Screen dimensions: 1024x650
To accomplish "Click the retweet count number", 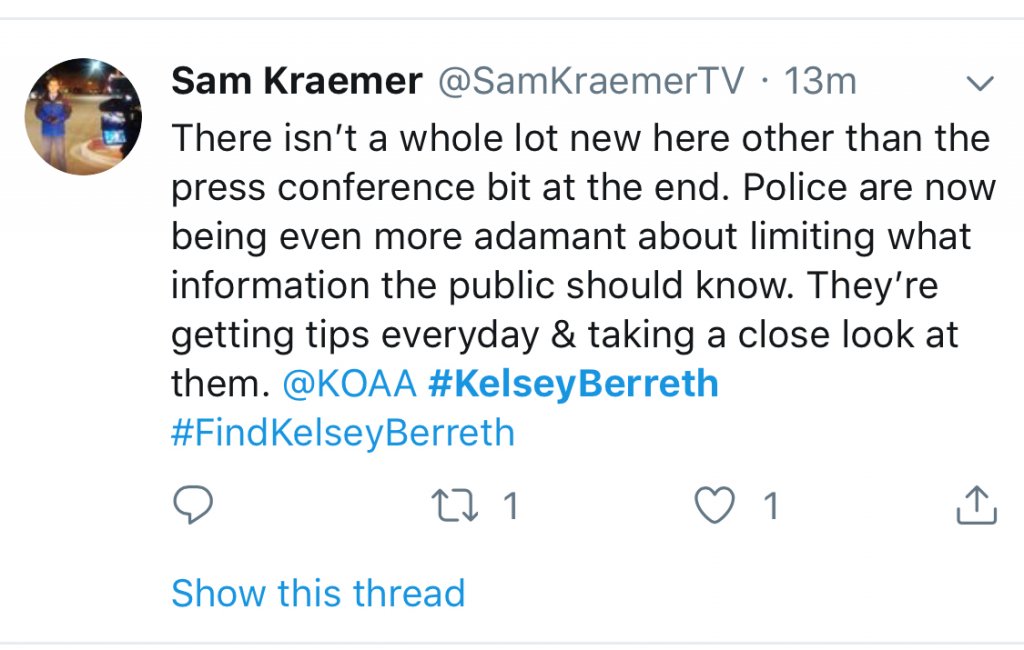I will click(x=510, y=507).
